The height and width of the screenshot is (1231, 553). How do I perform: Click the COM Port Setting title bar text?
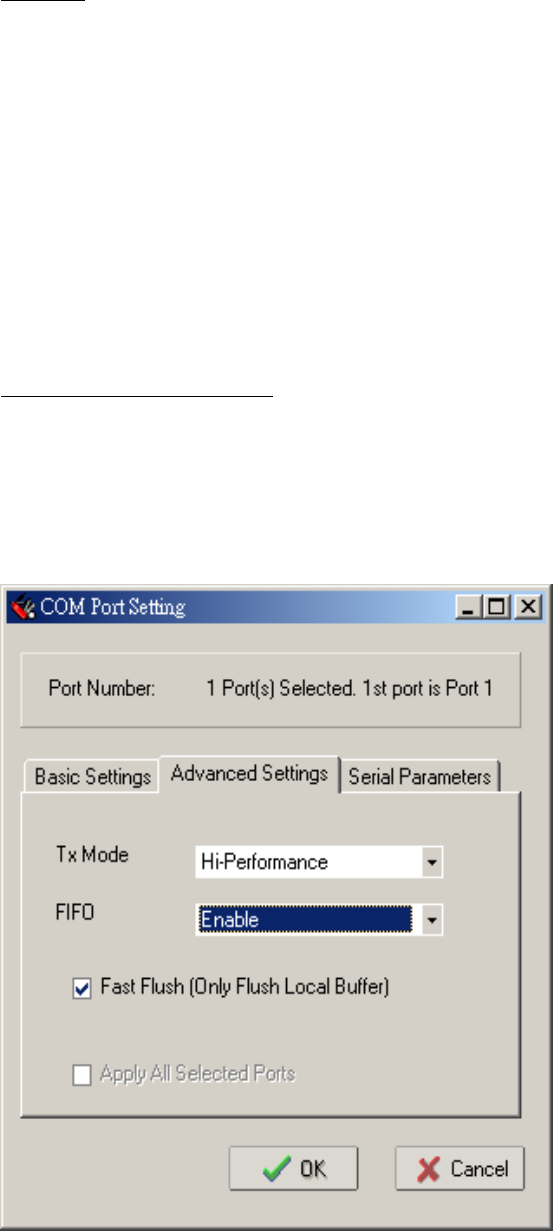click(x=112, y=607)
